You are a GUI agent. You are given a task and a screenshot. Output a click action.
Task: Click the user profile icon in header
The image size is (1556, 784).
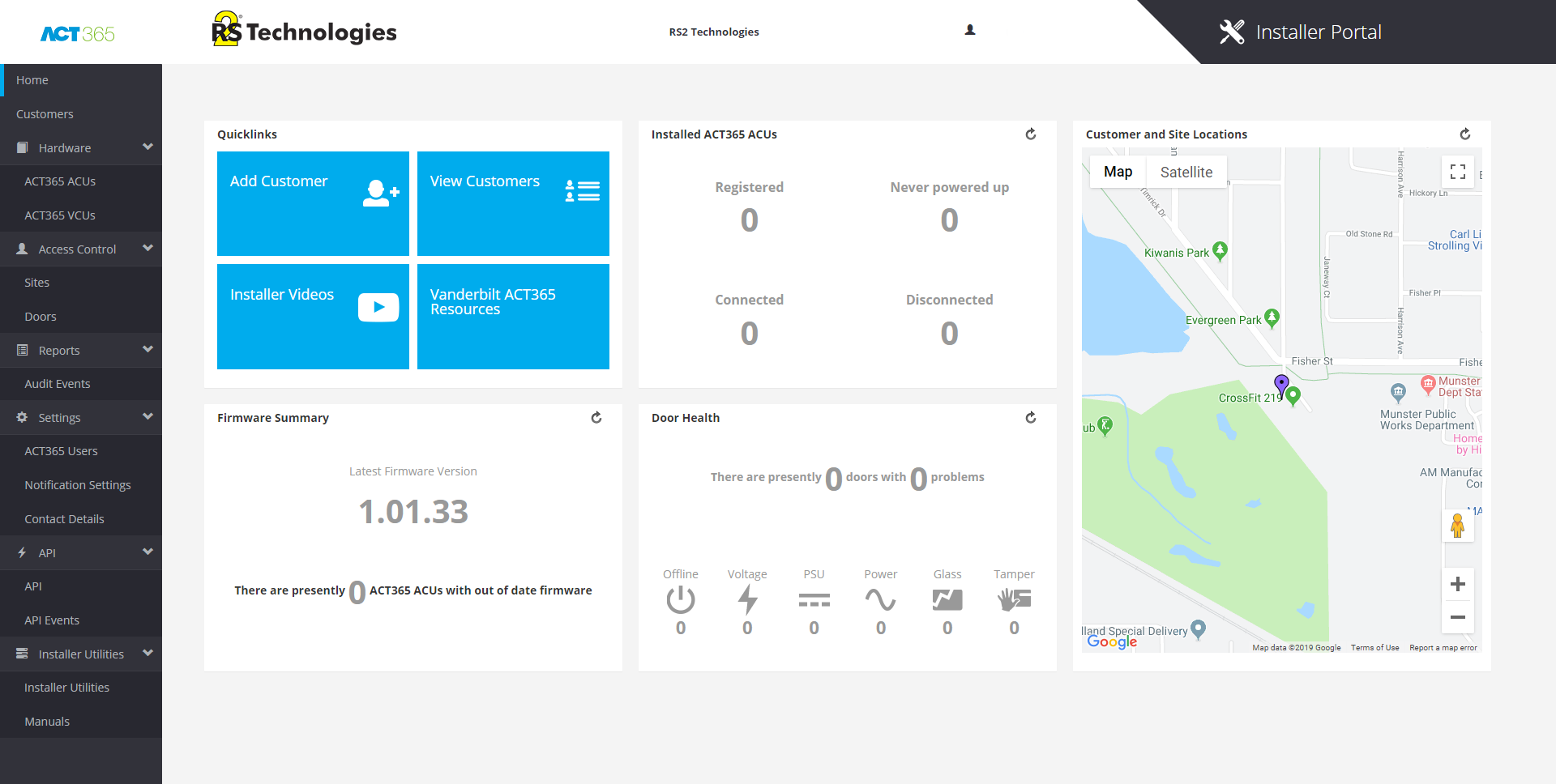[x=970, y=31]
